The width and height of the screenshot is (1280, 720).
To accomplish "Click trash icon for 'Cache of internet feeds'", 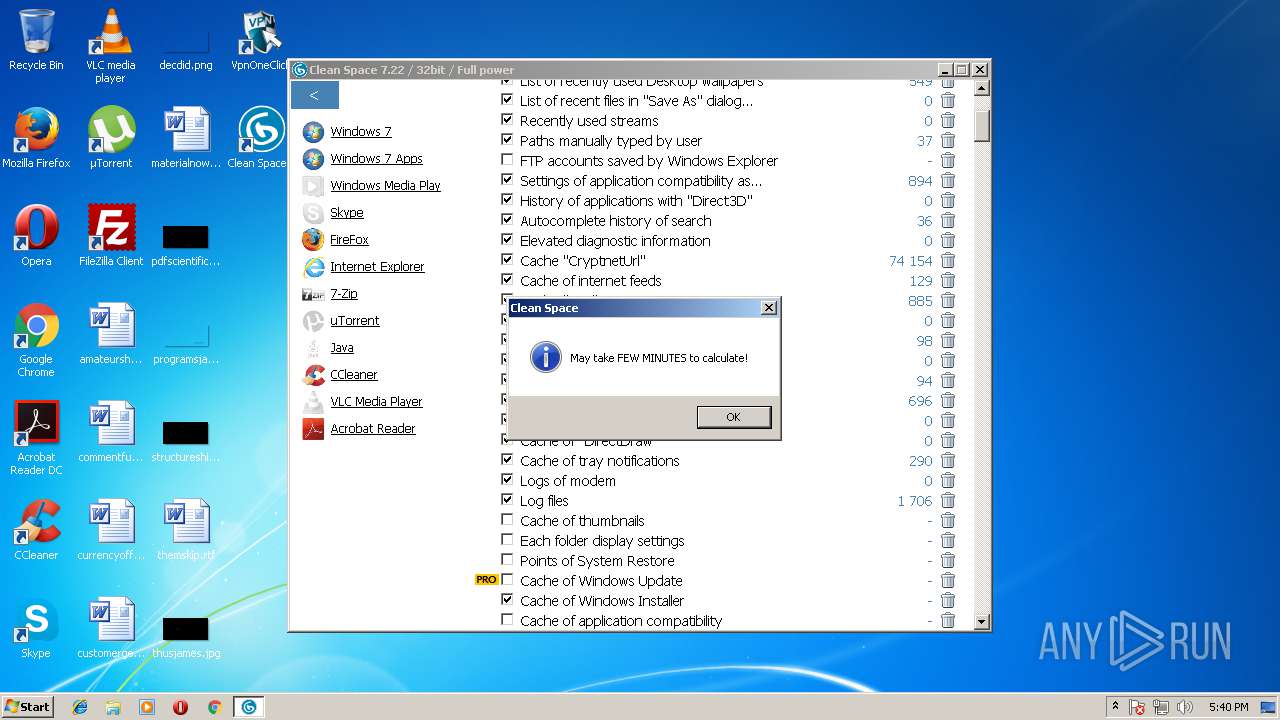I will point(948,281).
